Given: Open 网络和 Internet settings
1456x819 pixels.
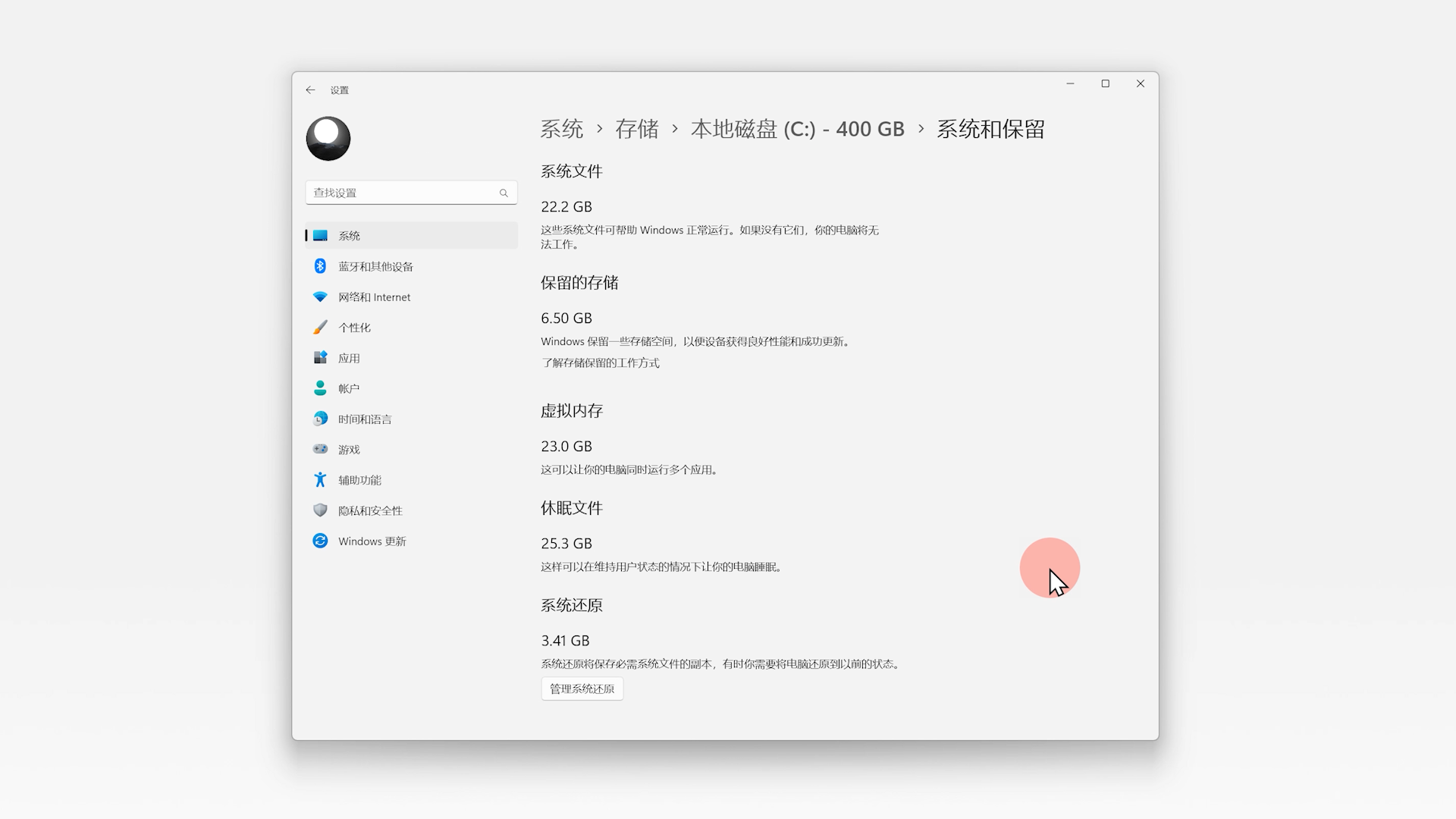Looking at the screenshot, I should 374,297.
